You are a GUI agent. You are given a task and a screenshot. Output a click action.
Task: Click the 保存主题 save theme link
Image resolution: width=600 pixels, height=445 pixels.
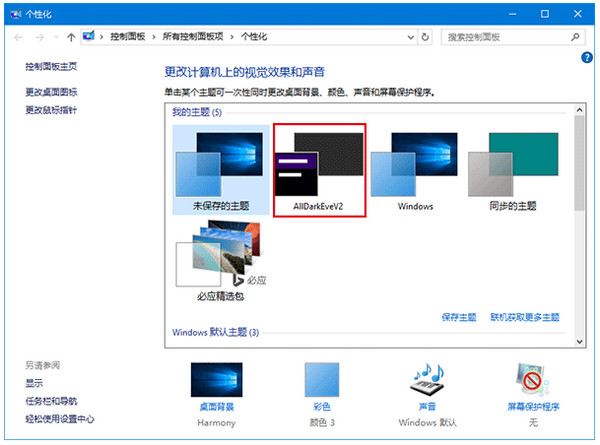[458, 317]
